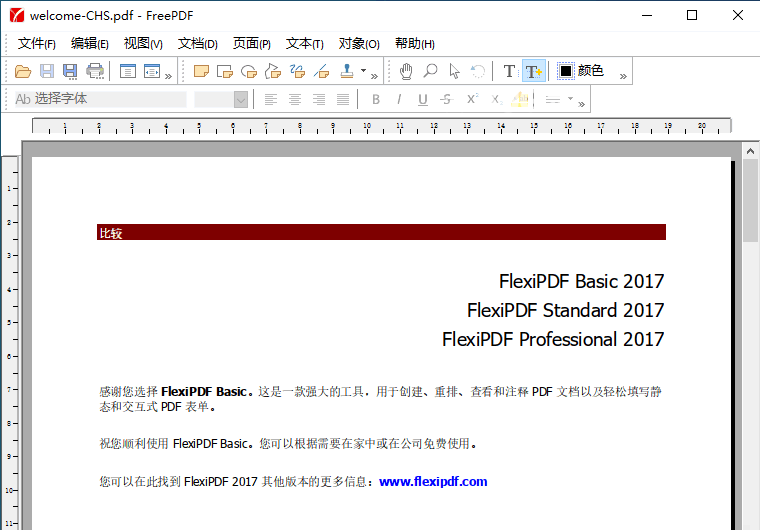Screen dimensions: 760x530
Task: Open the line spacing dropdown arrow
Action: [570, 99]
